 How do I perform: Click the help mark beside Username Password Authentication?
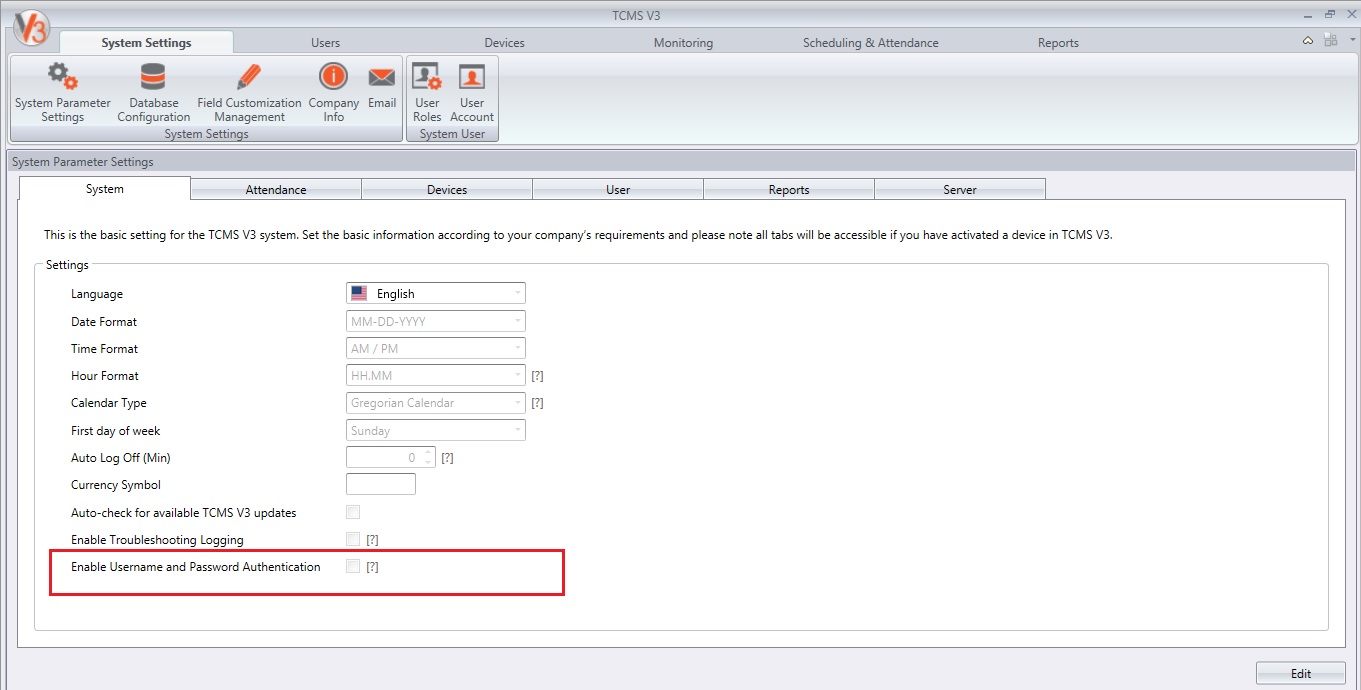pos(372,567)
